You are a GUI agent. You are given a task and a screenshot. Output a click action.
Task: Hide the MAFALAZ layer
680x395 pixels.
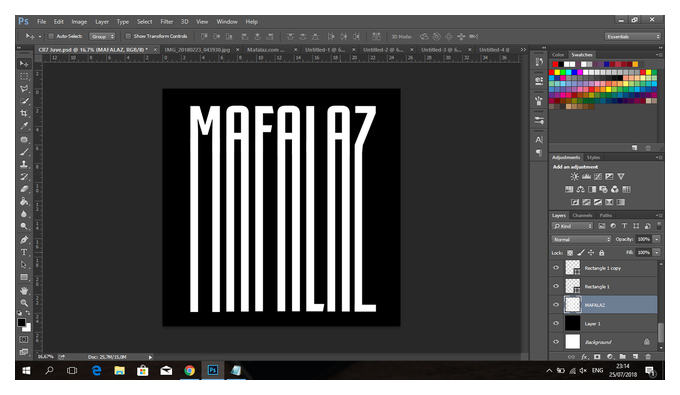pos(556,305)
